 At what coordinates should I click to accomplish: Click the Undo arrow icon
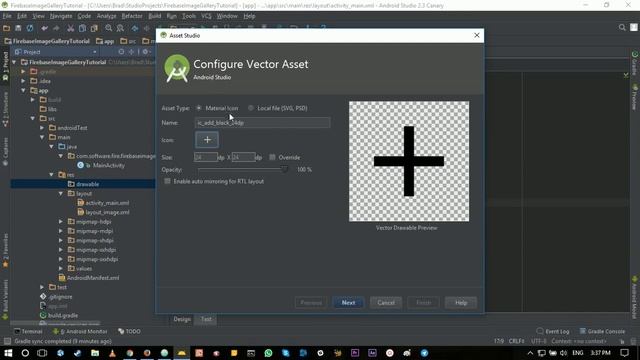pyautogui.click(x=44, y=28)
